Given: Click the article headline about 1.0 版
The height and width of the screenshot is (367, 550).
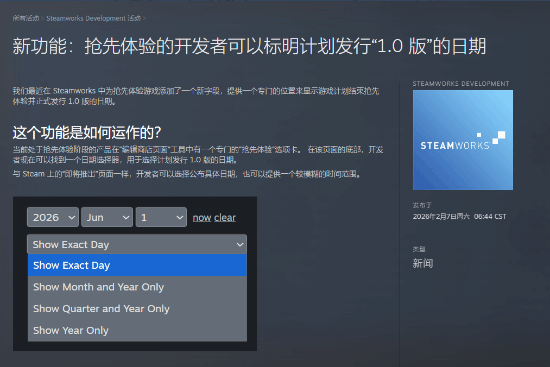Looking at the screenshot, I should (249, 46).
